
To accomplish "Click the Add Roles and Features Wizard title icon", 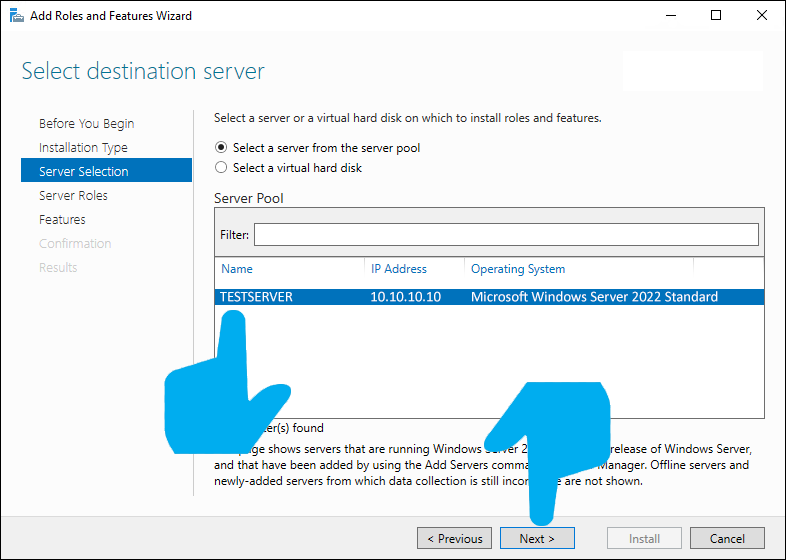I will click(17, 16).
